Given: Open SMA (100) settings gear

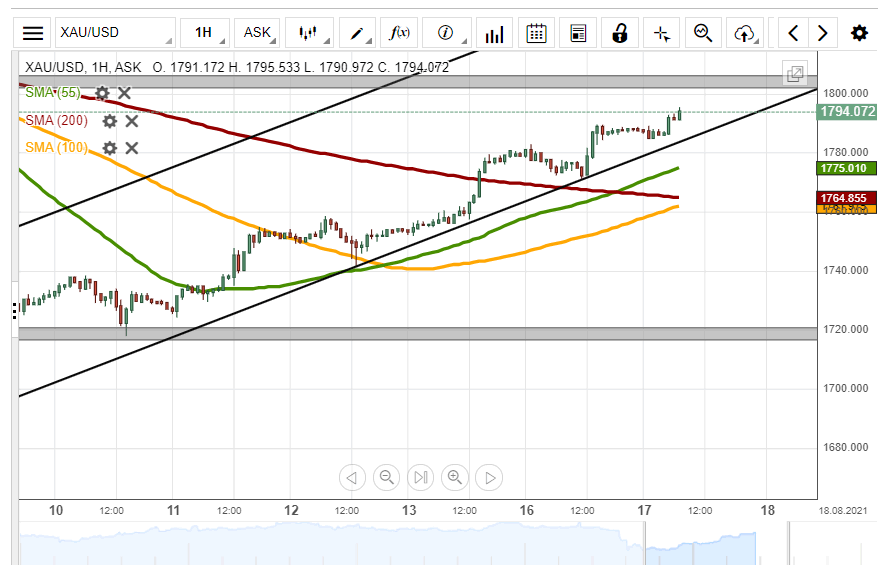Looking at the screenshot, I should 109,148.
